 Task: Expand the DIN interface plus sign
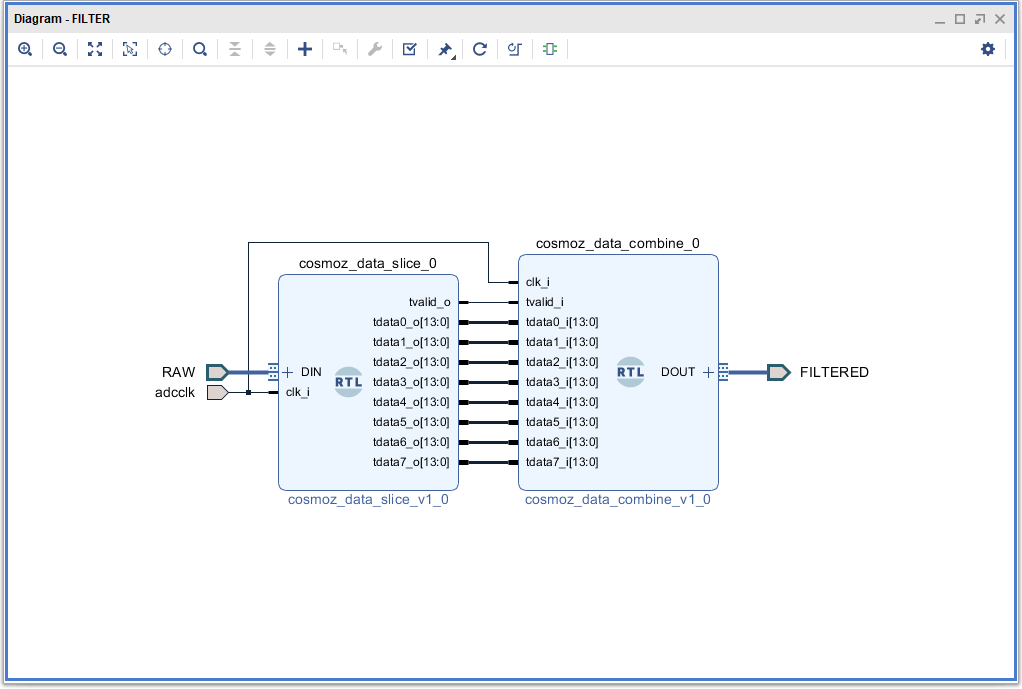point(287,372)
